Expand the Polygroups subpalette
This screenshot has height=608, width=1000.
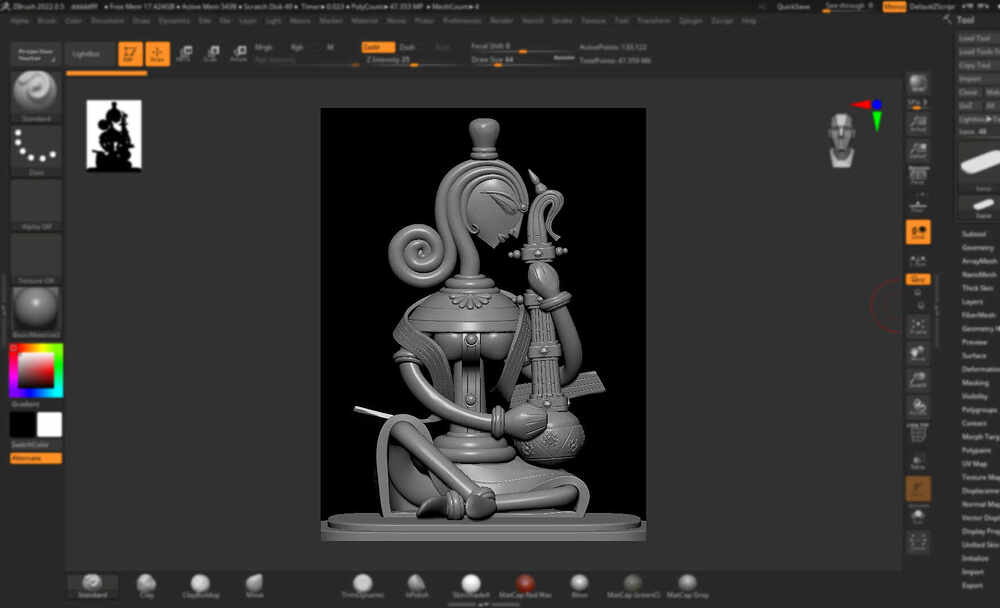979,410
